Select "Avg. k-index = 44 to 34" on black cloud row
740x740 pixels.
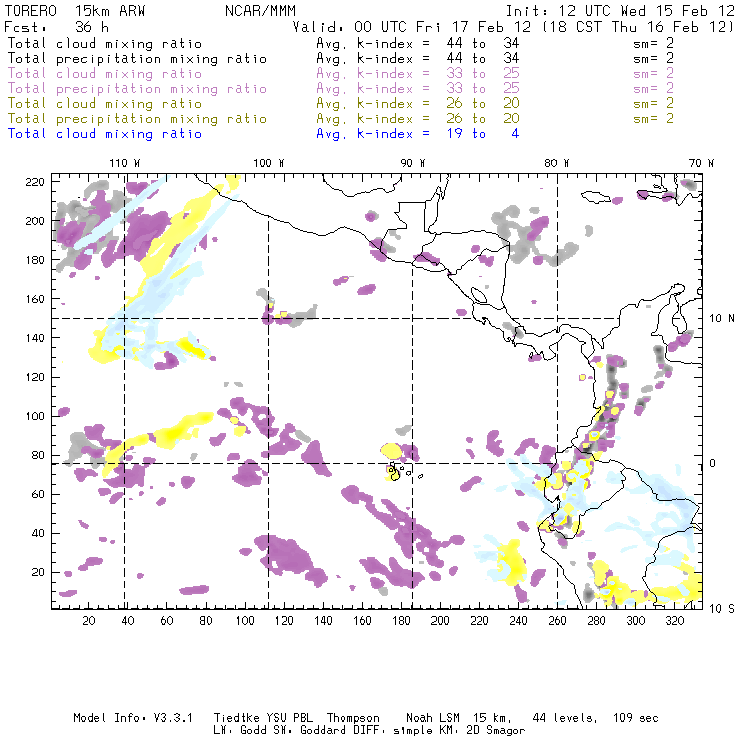(x=418, y=43)
